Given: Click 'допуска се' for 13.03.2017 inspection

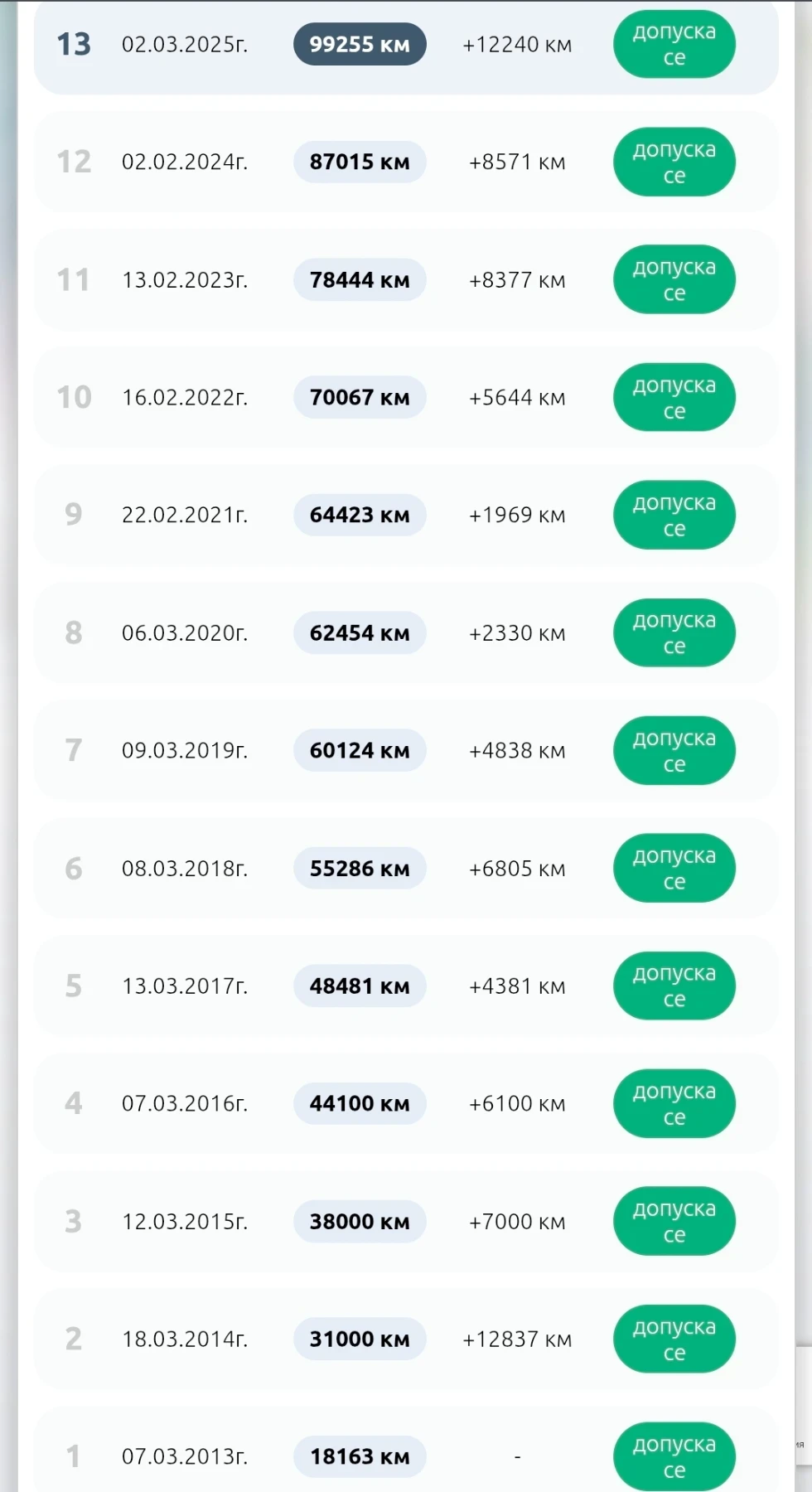Looking at the screenshot, I should [674, 986].
